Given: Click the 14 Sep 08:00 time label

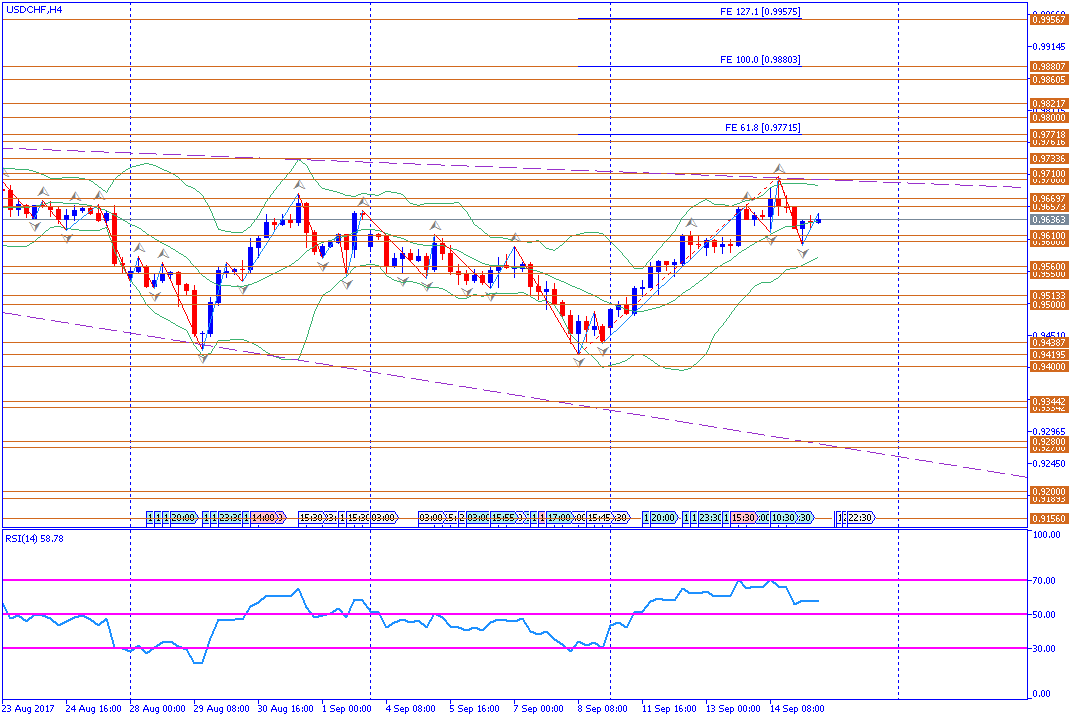Looking at the screenshot, I should [798, 708].
